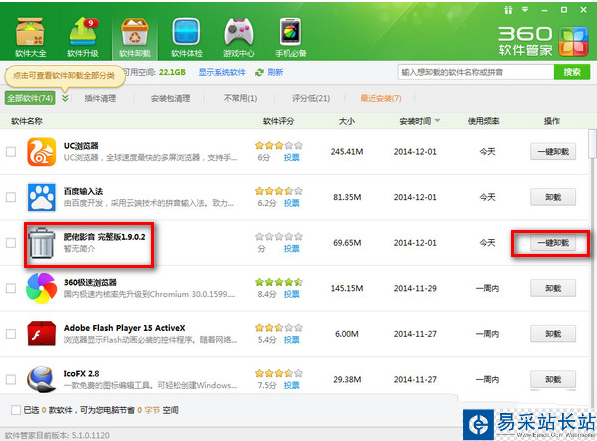Sort by 软件名称 column header
This screenshot has height=441, width=597.
pos(27,121)
